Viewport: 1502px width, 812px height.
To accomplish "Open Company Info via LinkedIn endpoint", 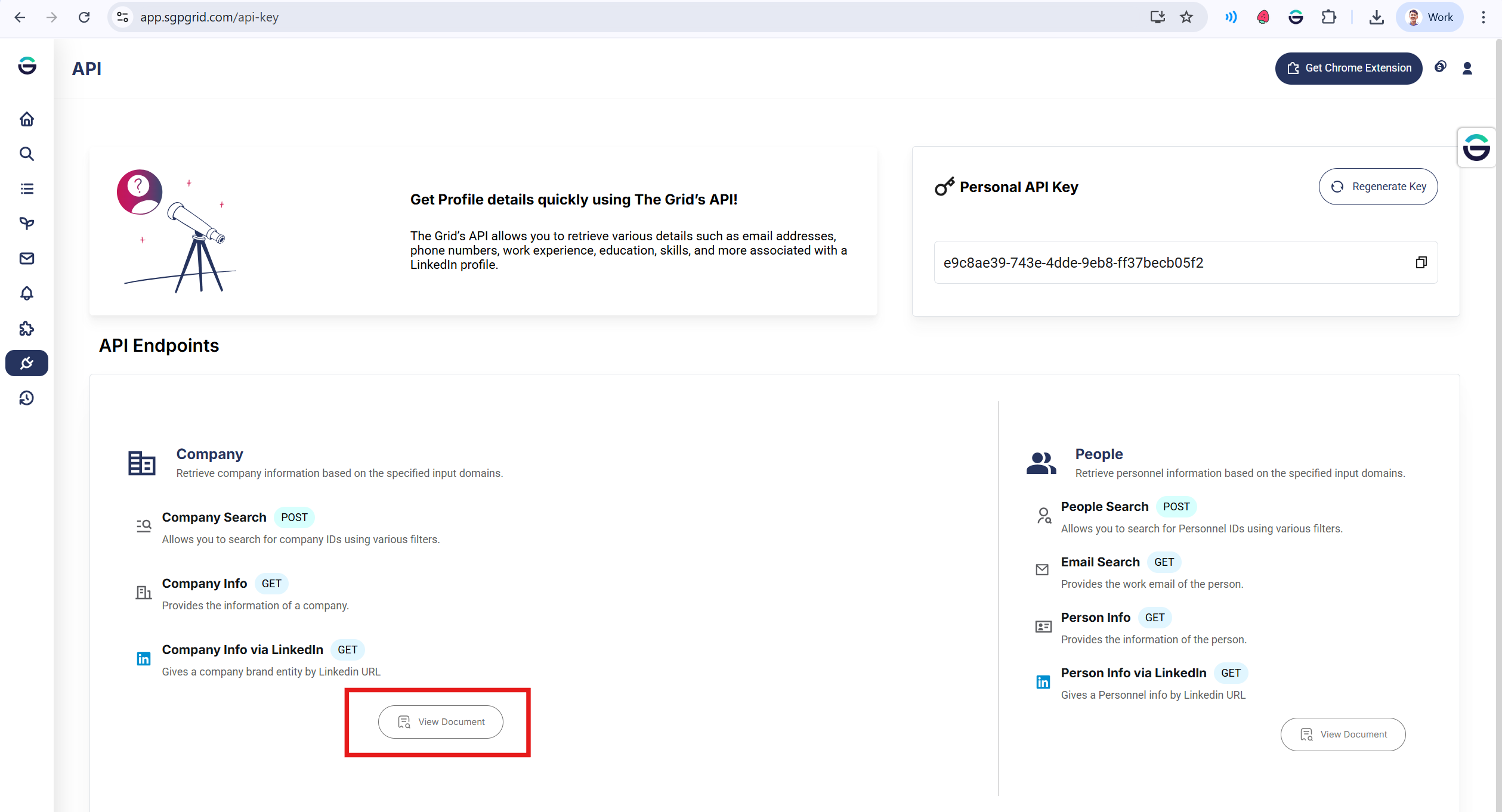I will 242,649.
